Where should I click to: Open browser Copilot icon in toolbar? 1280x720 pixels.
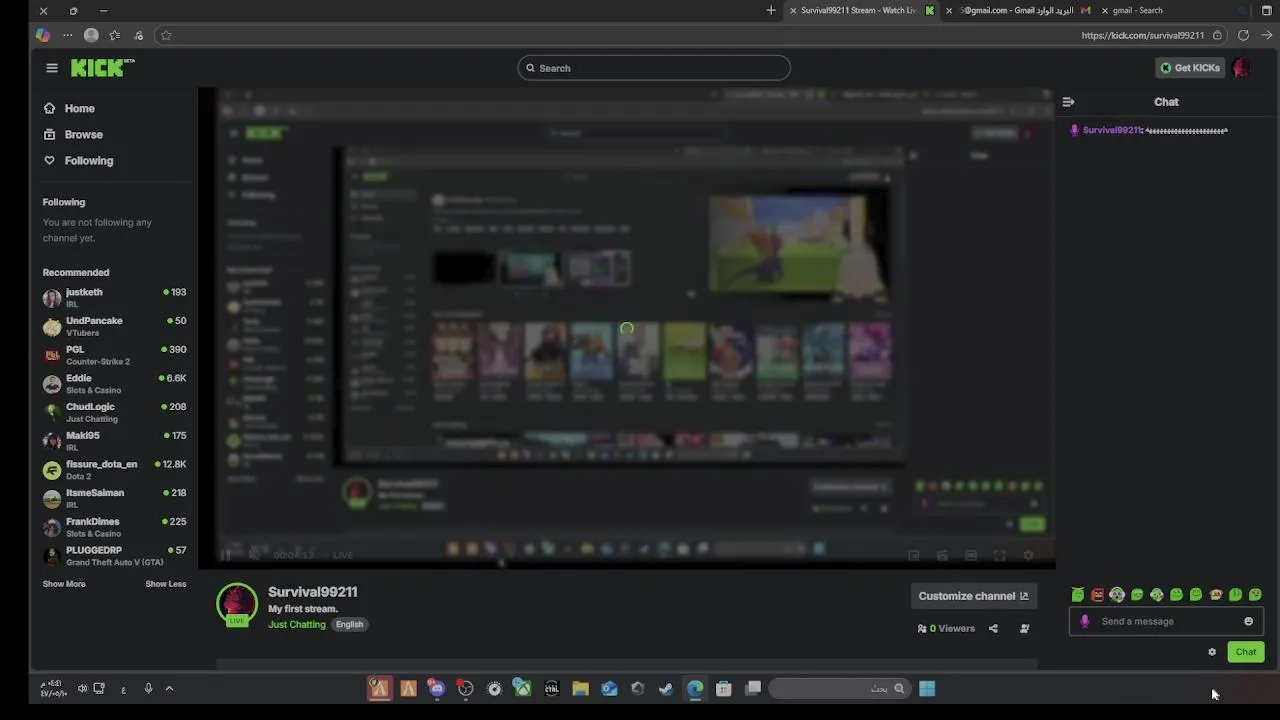point(43,35)
